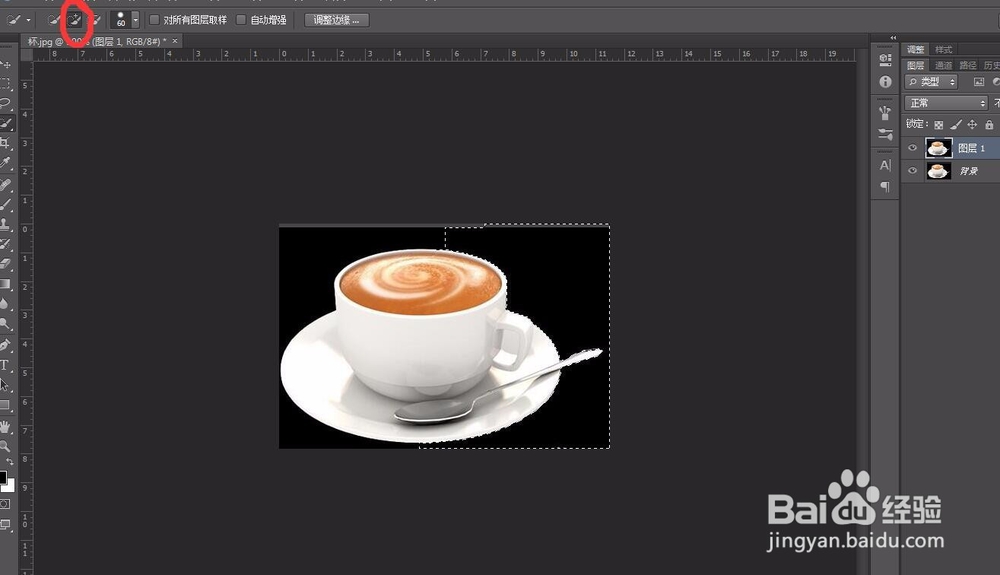Click the foreground color swatch
Screen dimensions: 1000x575
[3, 477]
